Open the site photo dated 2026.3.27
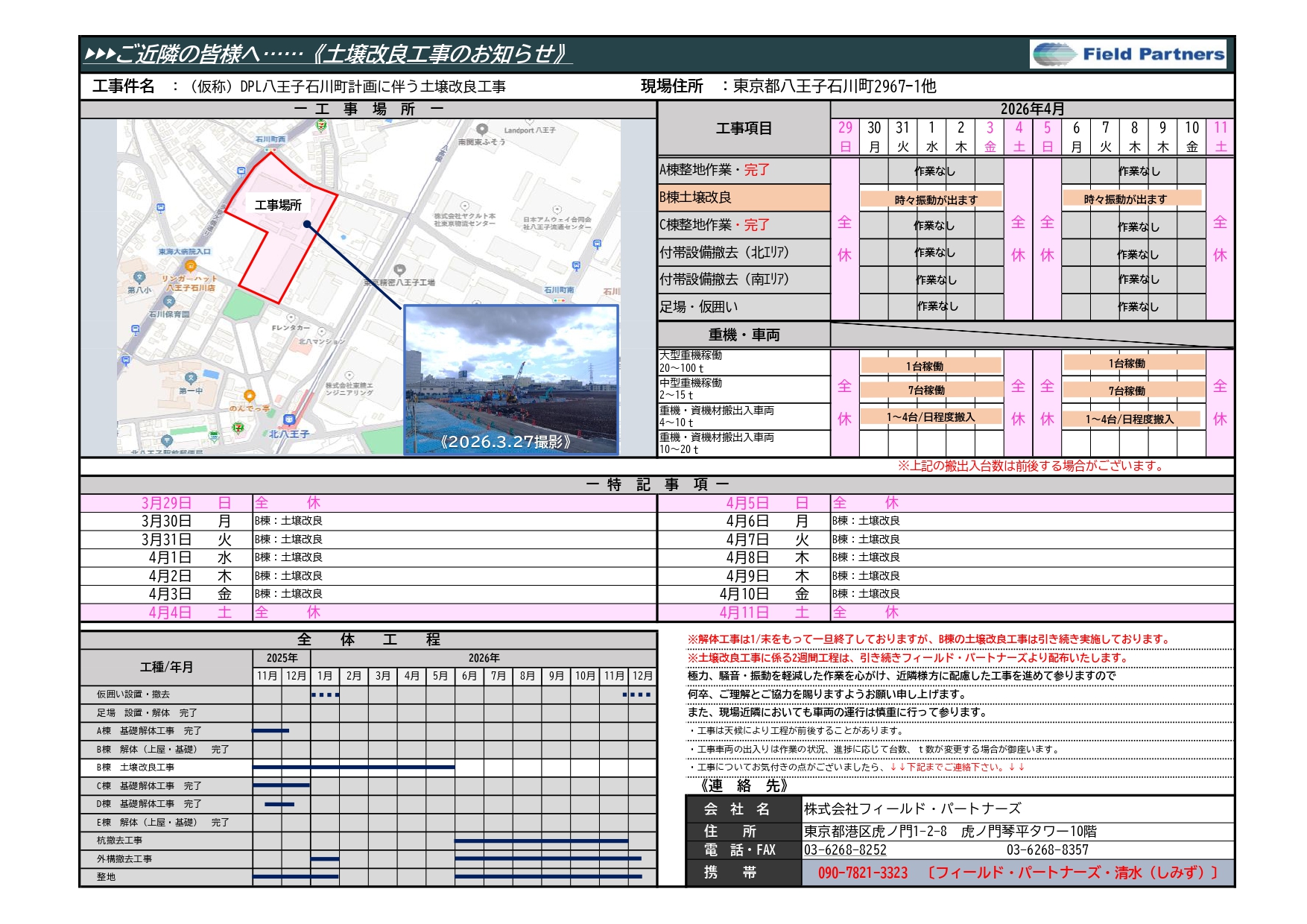1307x924 pixels. pyautogui.click(x=510, y=379)
